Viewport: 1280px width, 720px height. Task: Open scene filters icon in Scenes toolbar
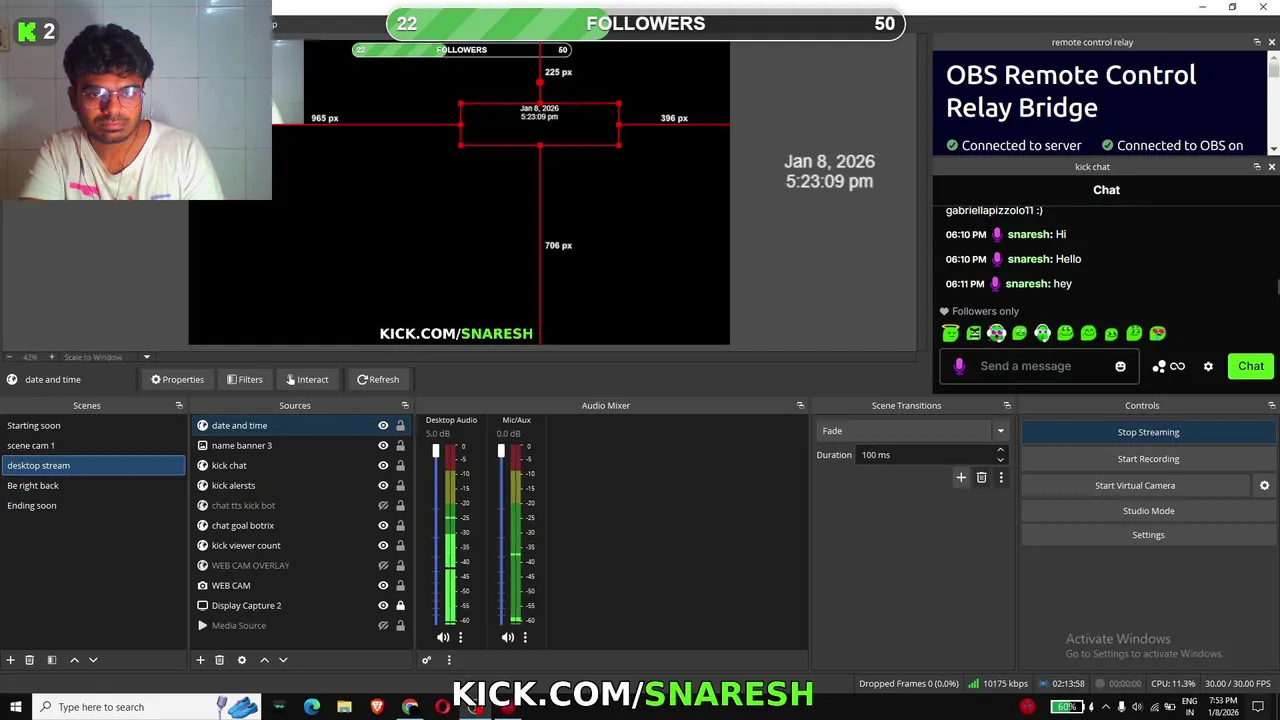(52, 660)
